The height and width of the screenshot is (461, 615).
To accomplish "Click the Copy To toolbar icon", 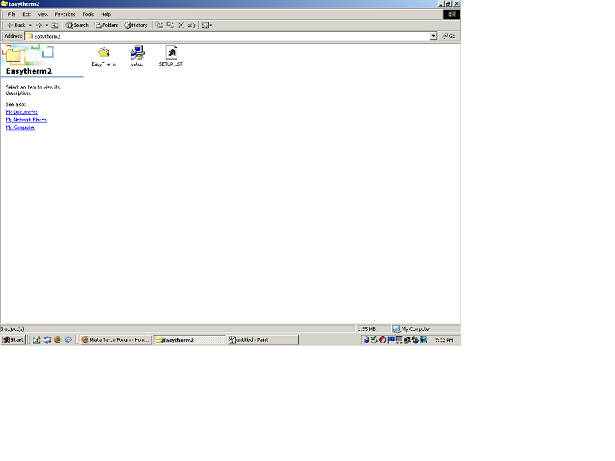I will point(170,25).
